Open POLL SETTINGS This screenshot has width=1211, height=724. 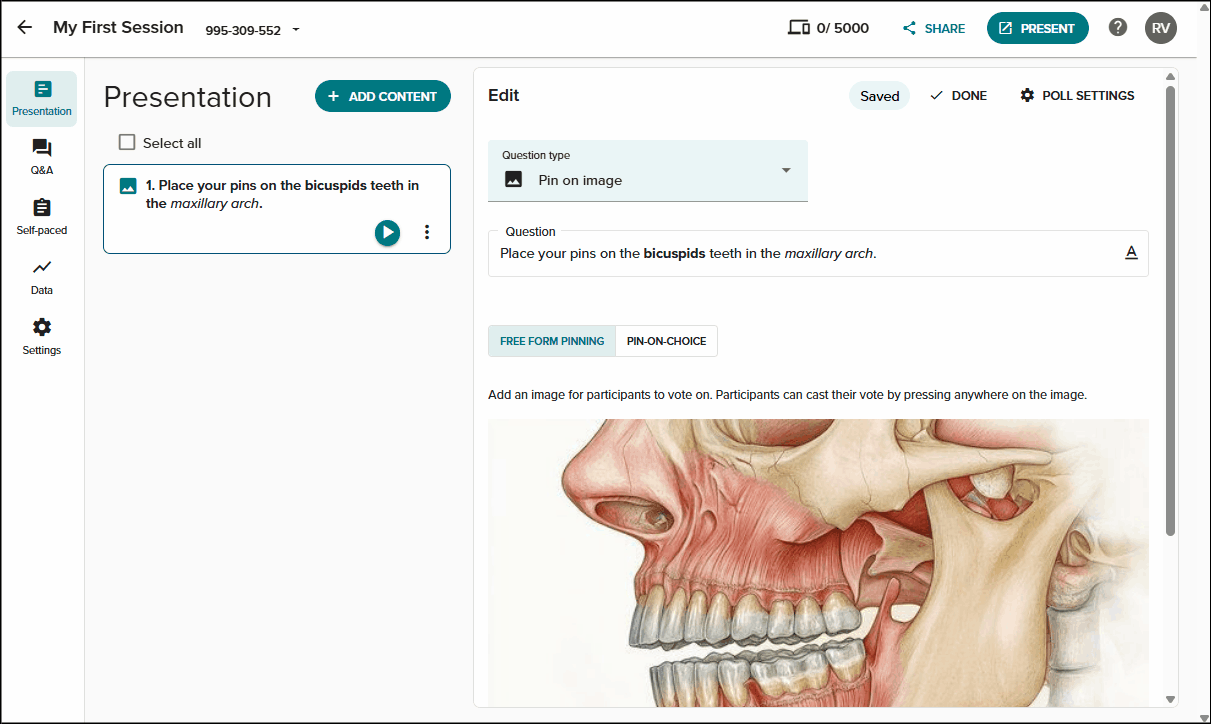[x=1077, y=96]
